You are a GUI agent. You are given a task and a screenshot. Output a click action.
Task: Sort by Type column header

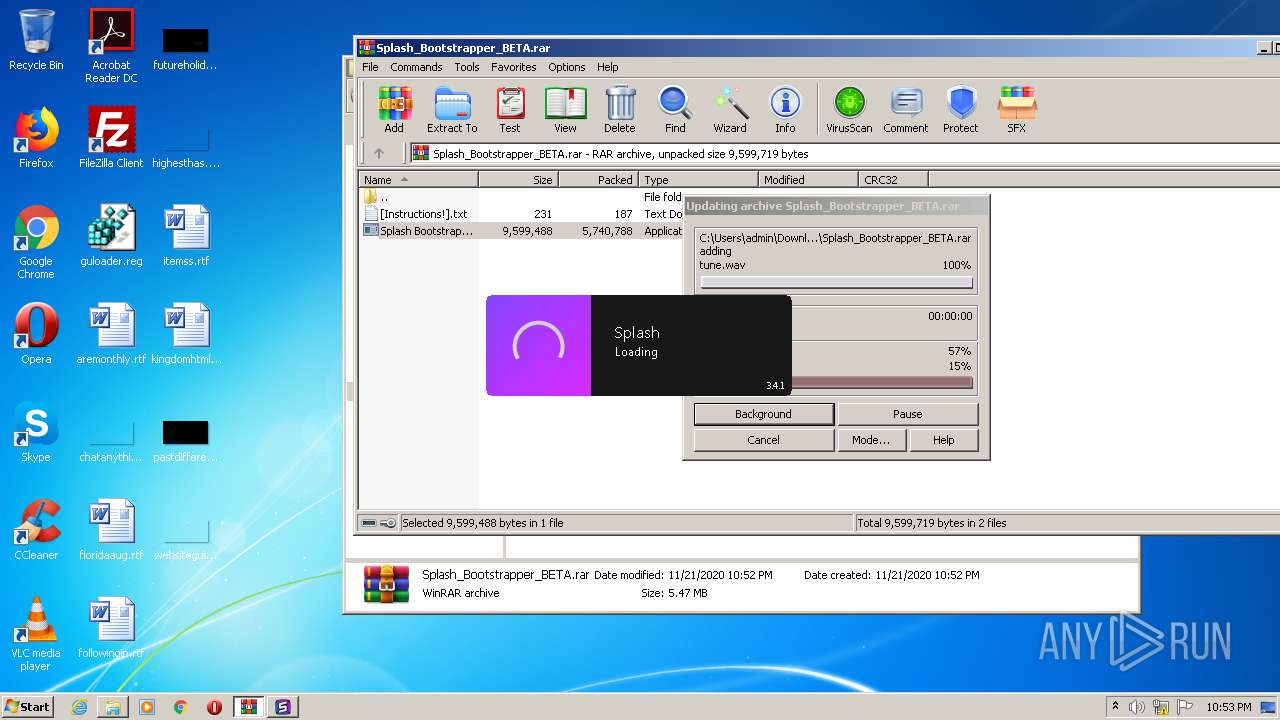(x=698, y=180)
